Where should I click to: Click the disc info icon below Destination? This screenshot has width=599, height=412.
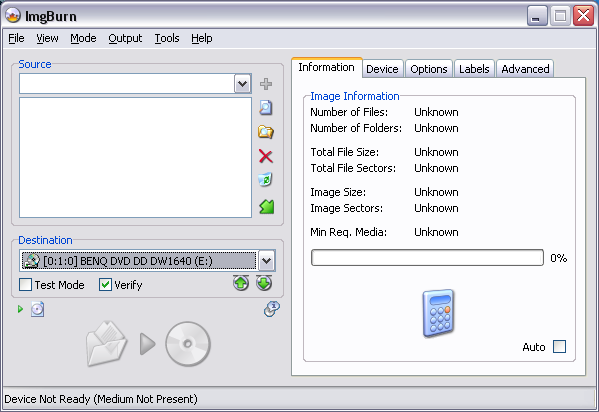(37, 309)
